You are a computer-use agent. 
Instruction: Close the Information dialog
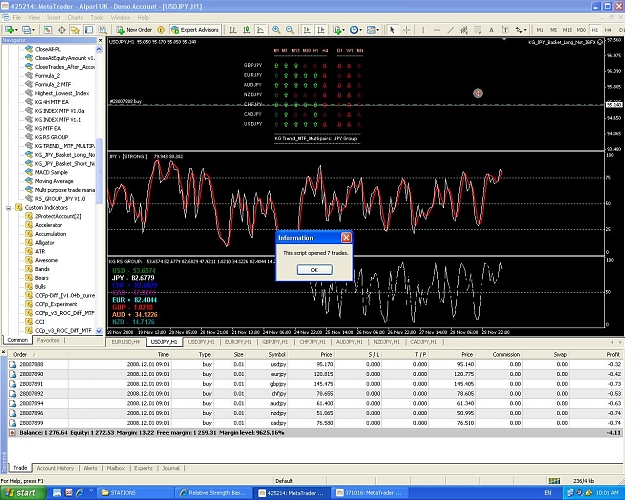[x=346, y=238]
